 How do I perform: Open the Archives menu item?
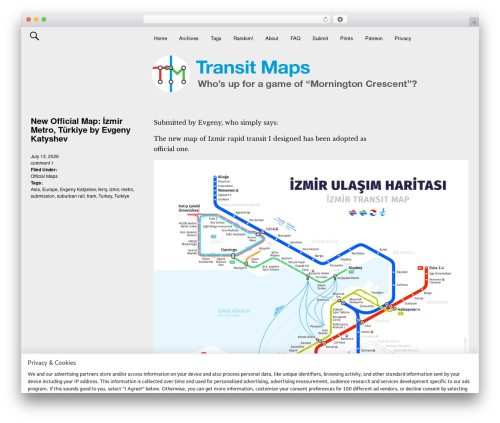[x=189, y=38]
